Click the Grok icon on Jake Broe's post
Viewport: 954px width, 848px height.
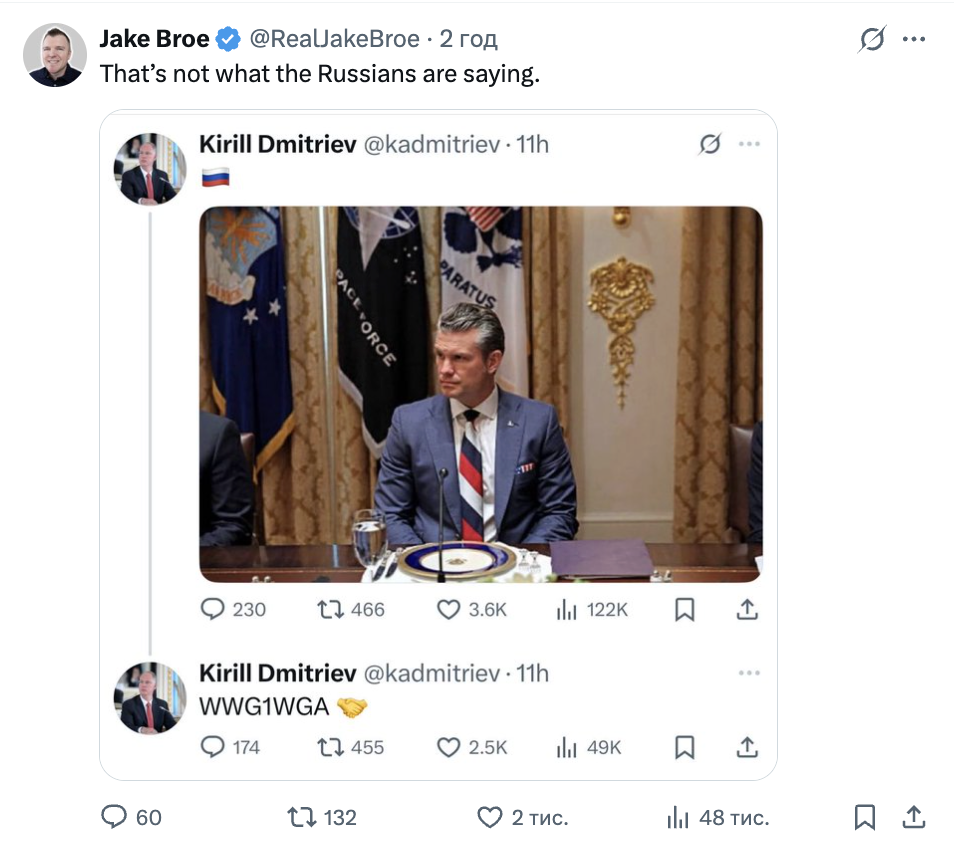[872, 40]
